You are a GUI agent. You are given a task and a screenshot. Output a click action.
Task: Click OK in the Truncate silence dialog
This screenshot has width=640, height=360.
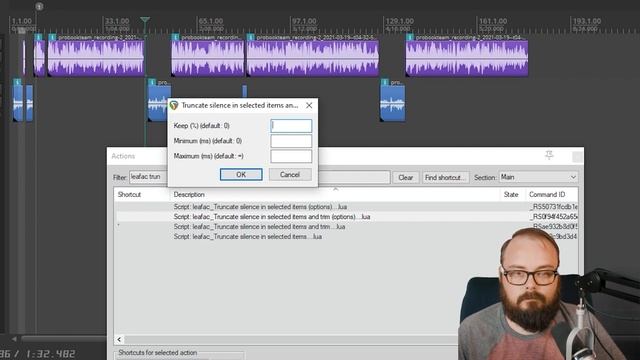[x=241, y=174]
